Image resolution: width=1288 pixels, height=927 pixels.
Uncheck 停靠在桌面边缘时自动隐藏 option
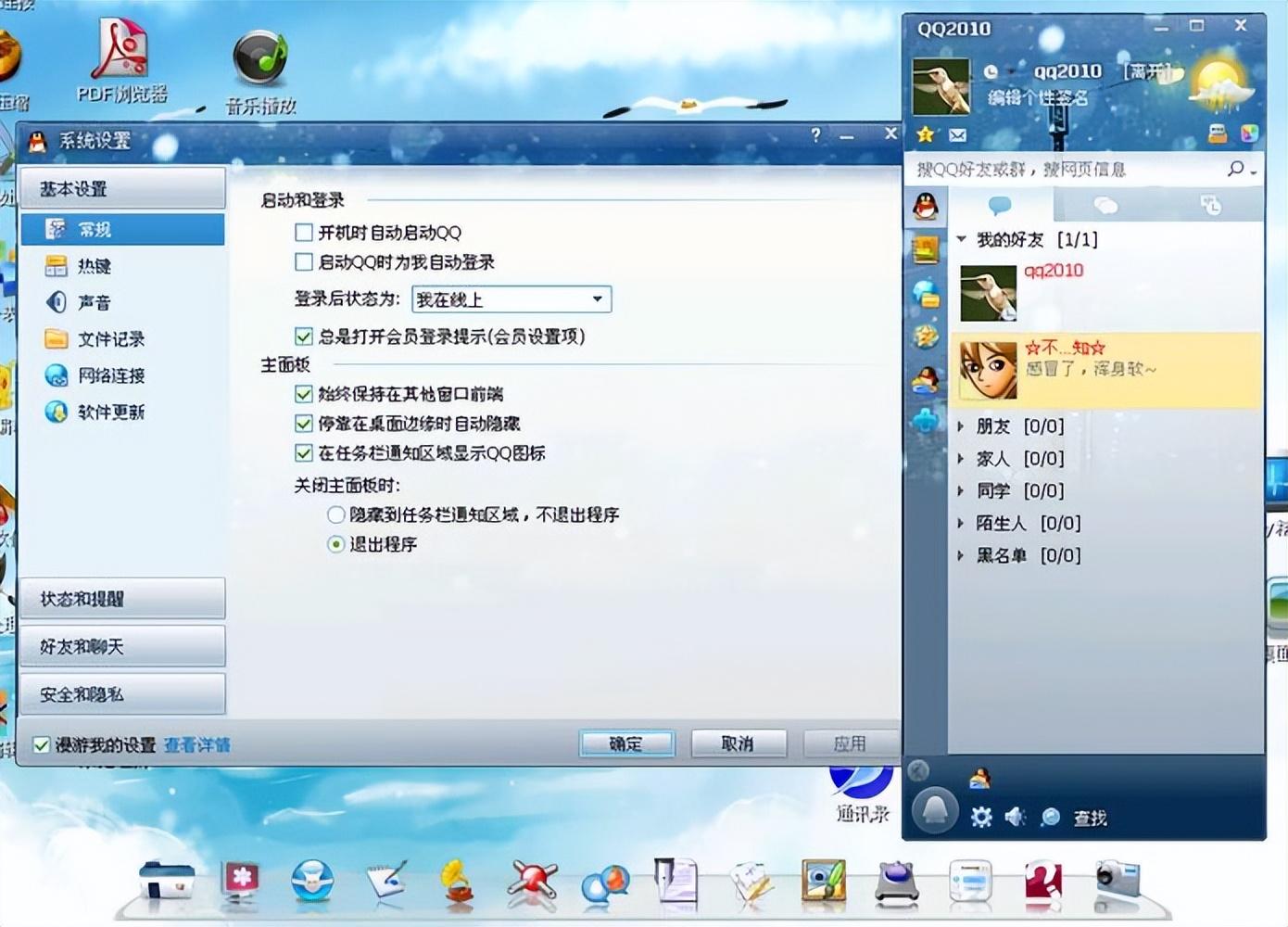(x=304, y=424)
